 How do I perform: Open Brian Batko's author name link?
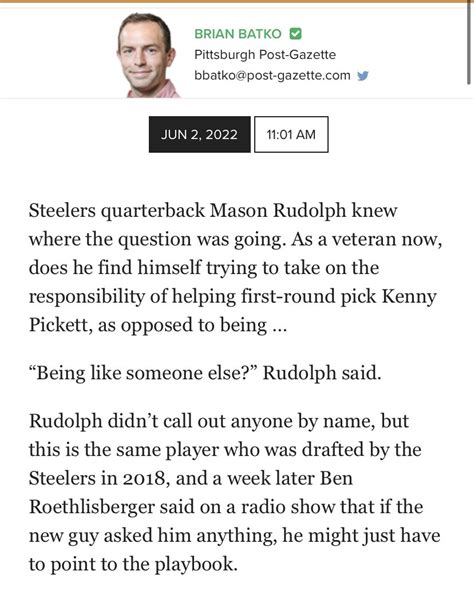click(238, 34)
